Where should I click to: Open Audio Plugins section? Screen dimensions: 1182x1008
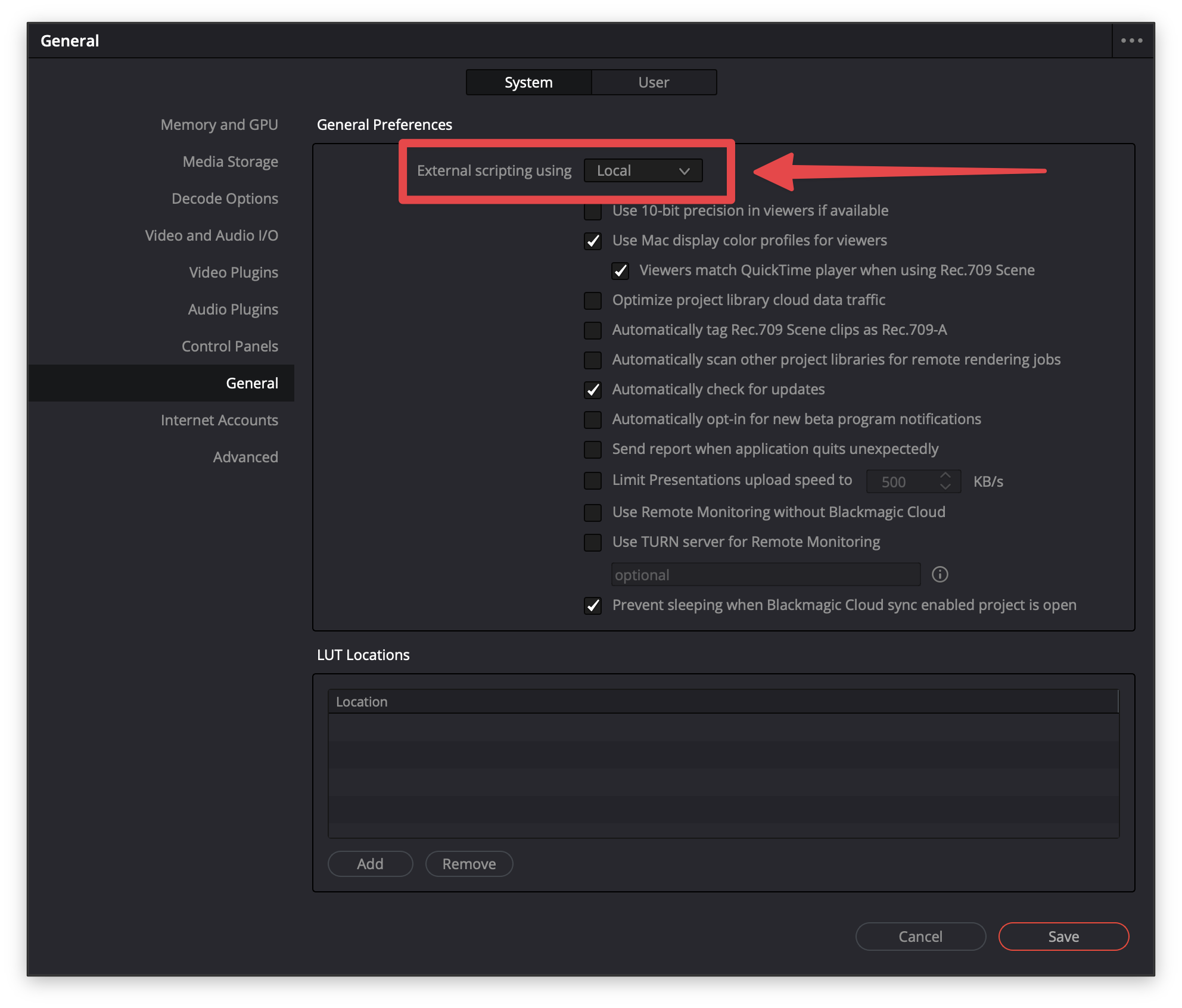click(233, 309)
